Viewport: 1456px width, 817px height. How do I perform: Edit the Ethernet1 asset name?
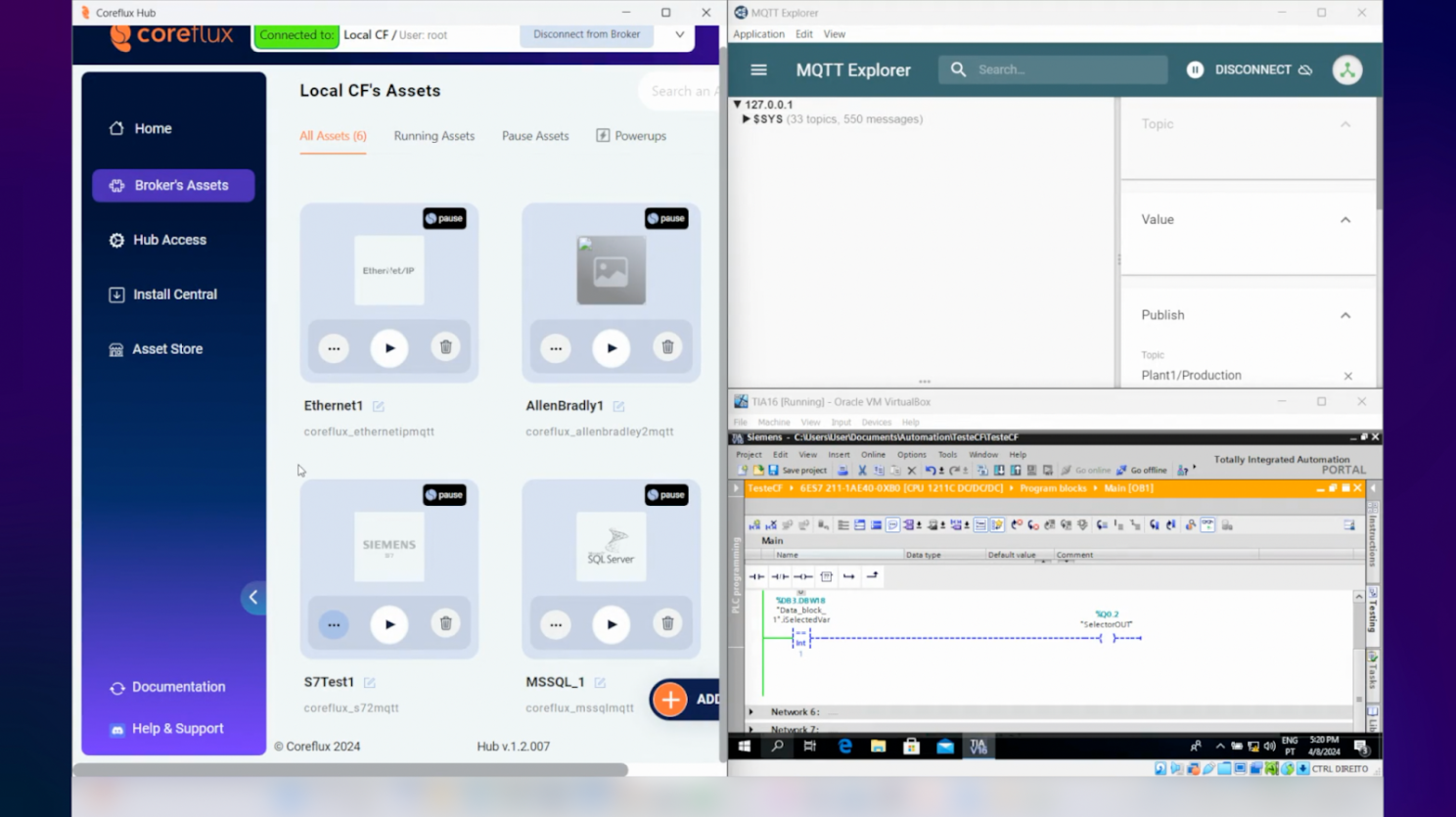click(x=379, y=406)
